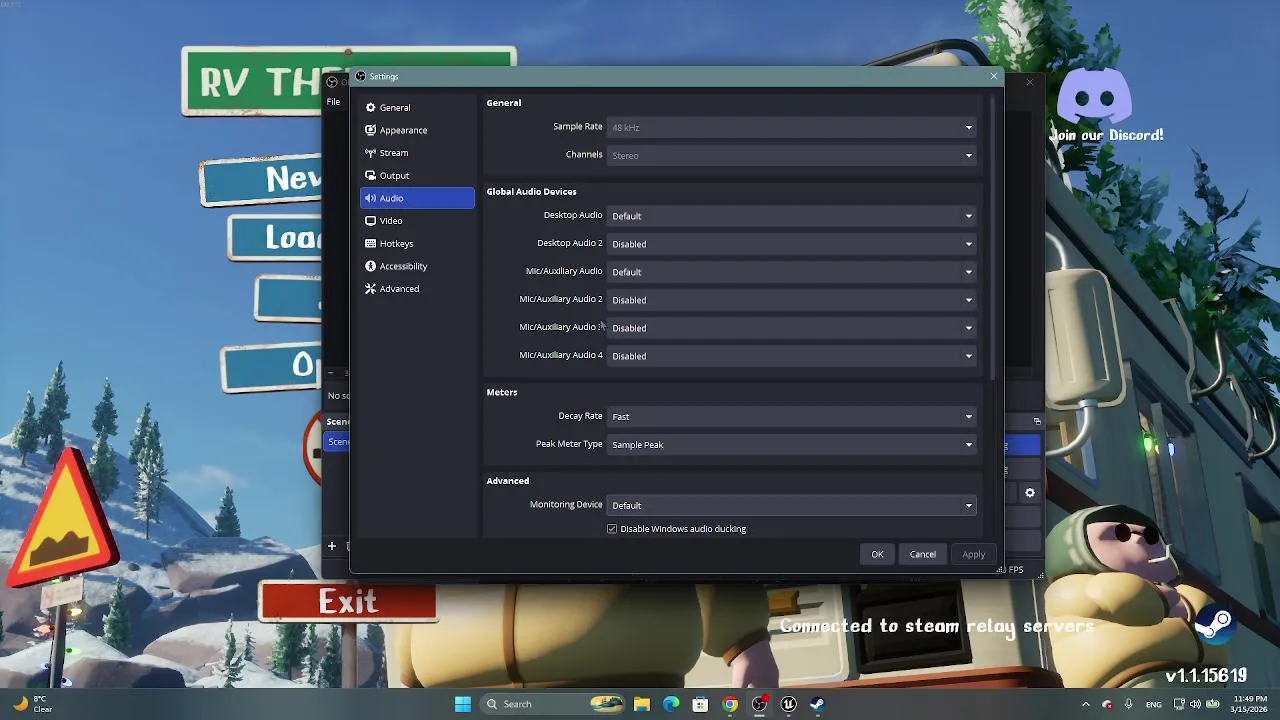Open File Explorer from the taskbar
Image resolution: width=1280 pixels, height=720 pixels.
pos(642,704)
